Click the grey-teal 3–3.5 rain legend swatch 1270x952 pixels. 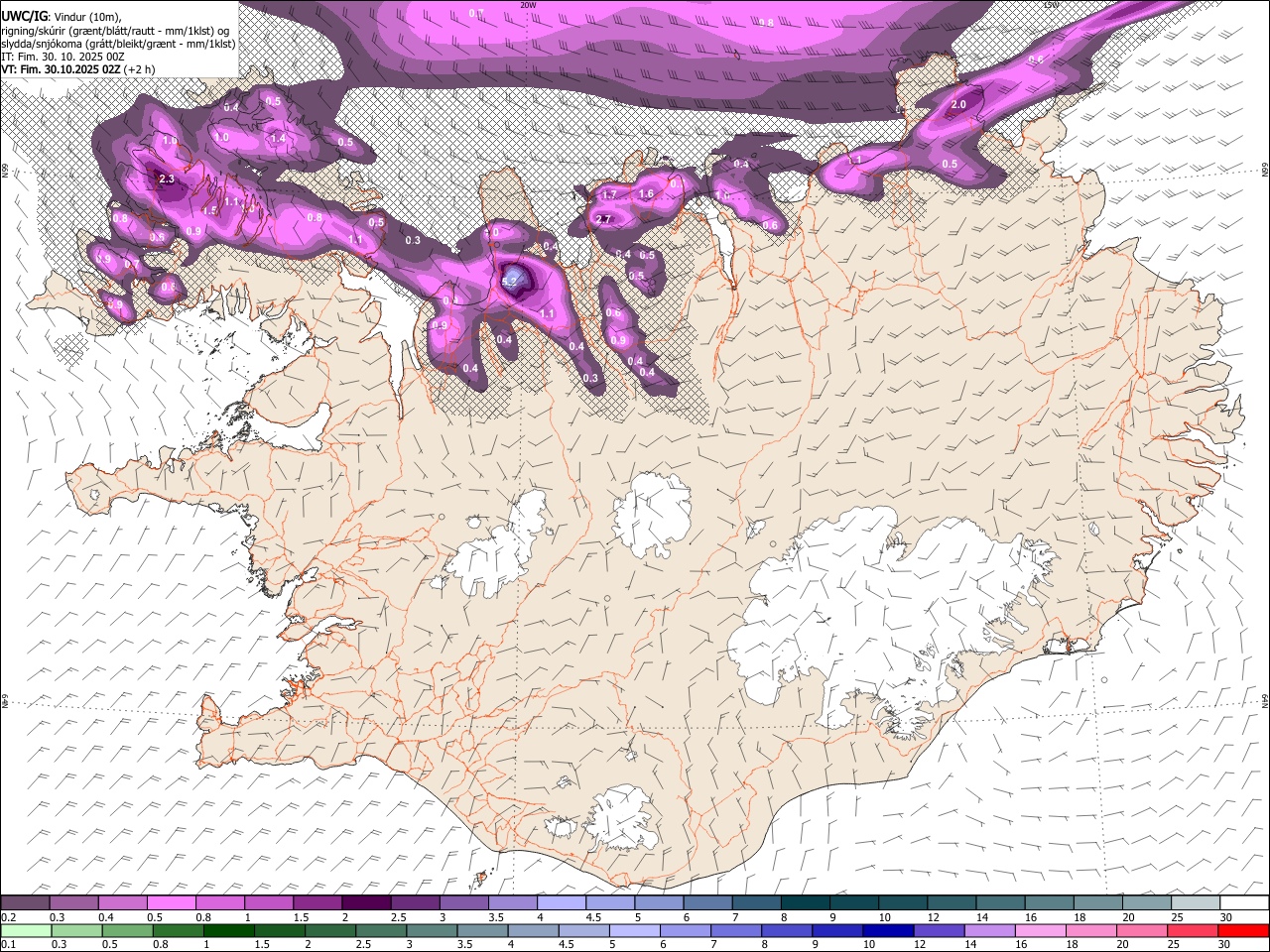click(430, 930)
